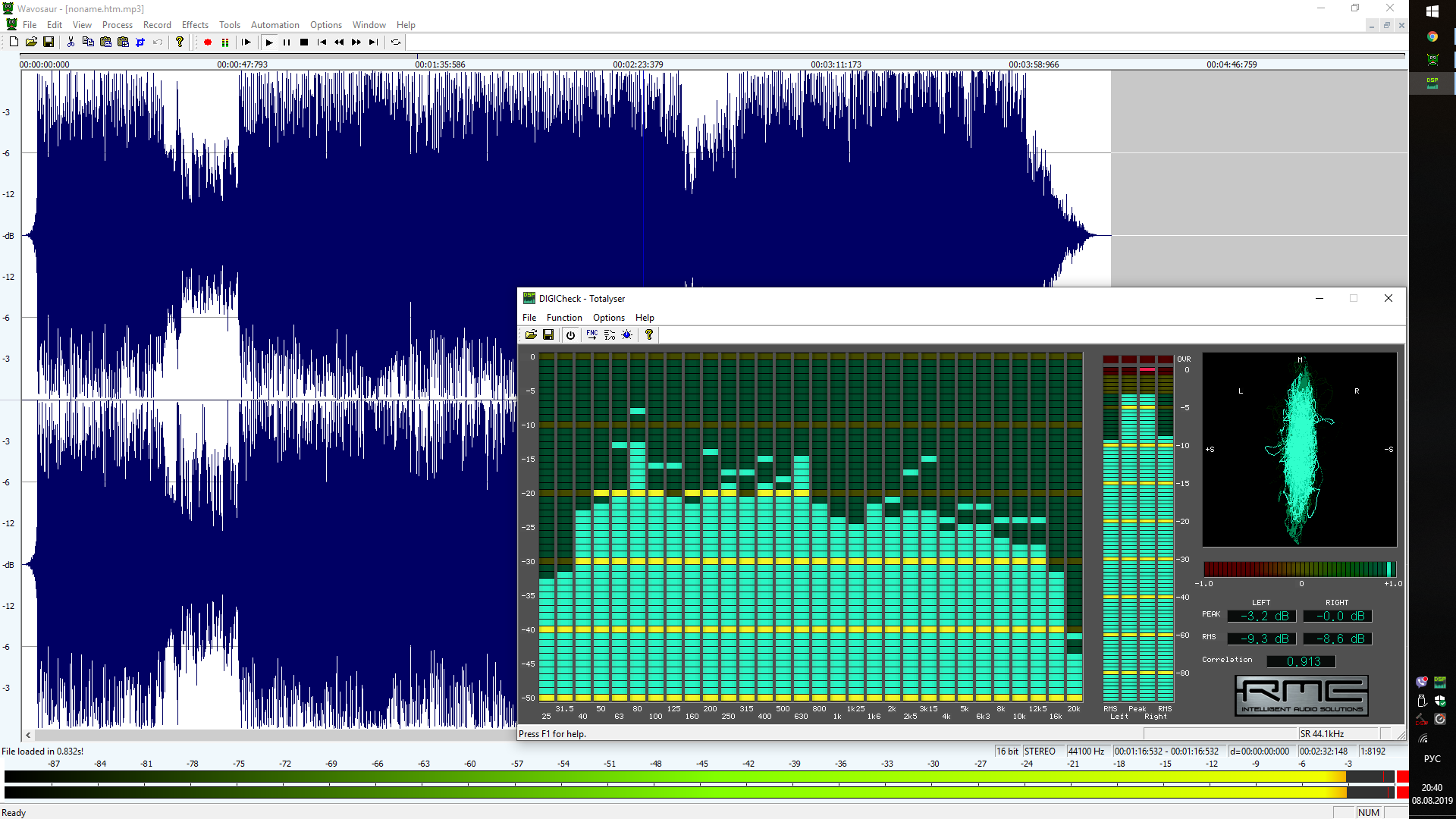The height and width of the screenshot is (819, 1456).
Task: Save the DIGICheck workspace using floppy icon
Action: pos(548,334)
